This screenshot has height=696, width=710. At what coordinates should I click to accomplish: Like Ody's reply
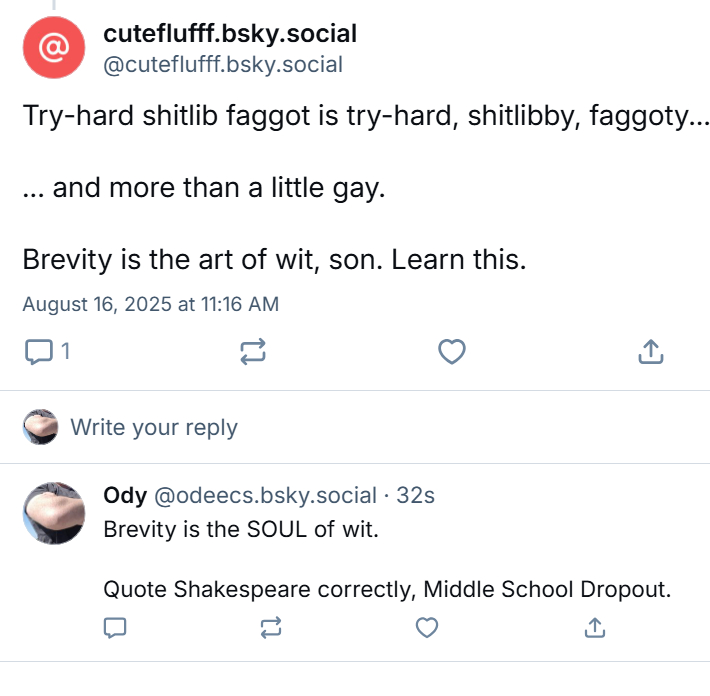(427, 627)
